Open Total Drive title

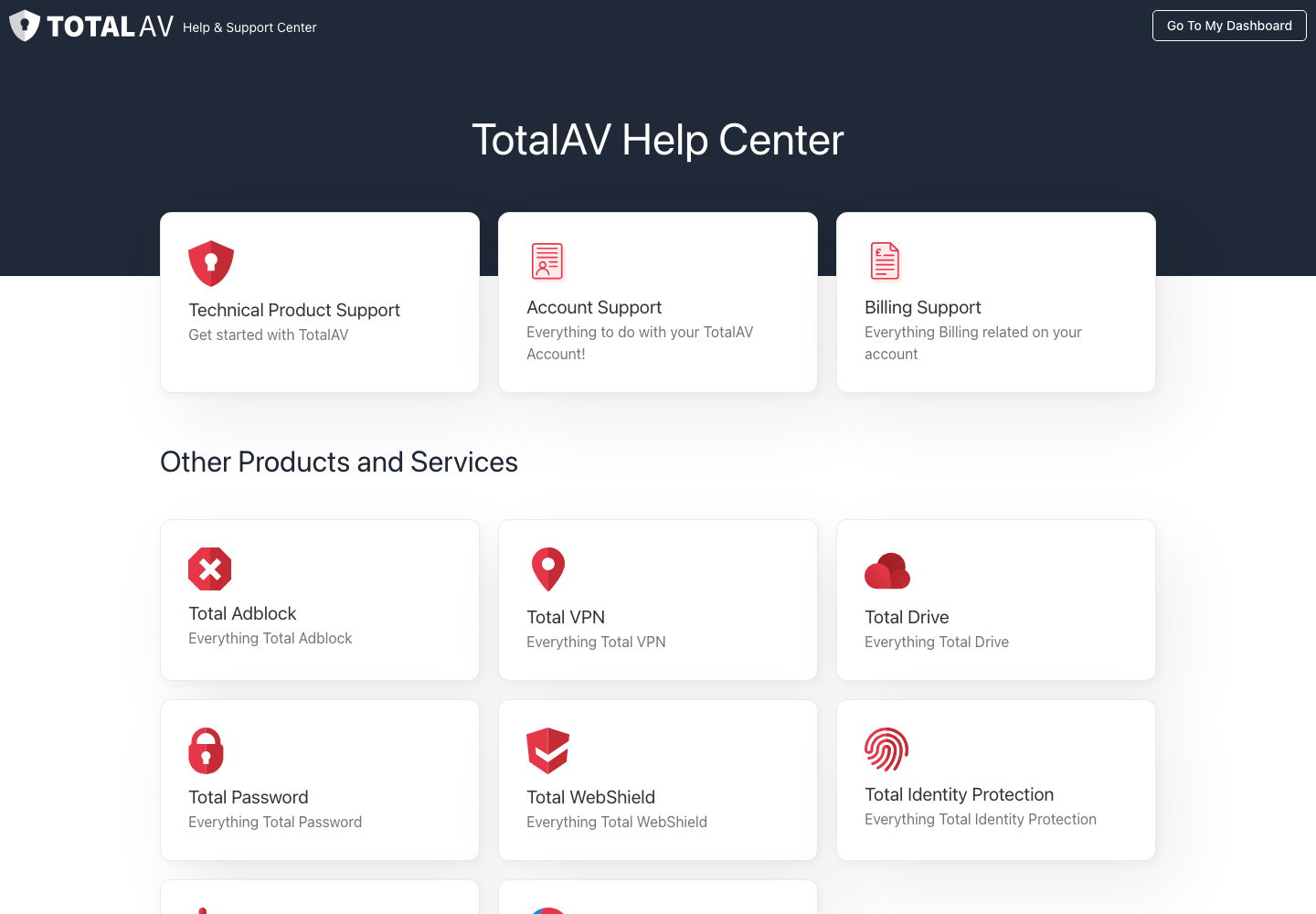point(907,617)
